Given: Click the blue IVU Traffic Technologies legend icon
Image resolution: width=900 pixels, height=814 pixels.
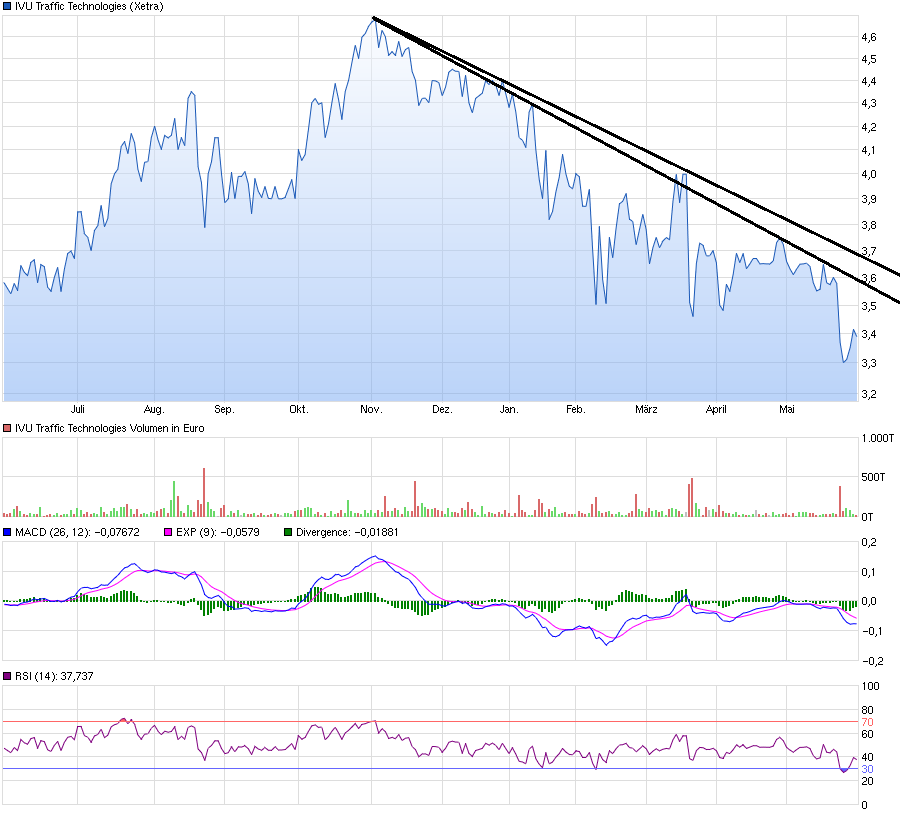Looking at the screenshot, I should click(x=10, y=6).
